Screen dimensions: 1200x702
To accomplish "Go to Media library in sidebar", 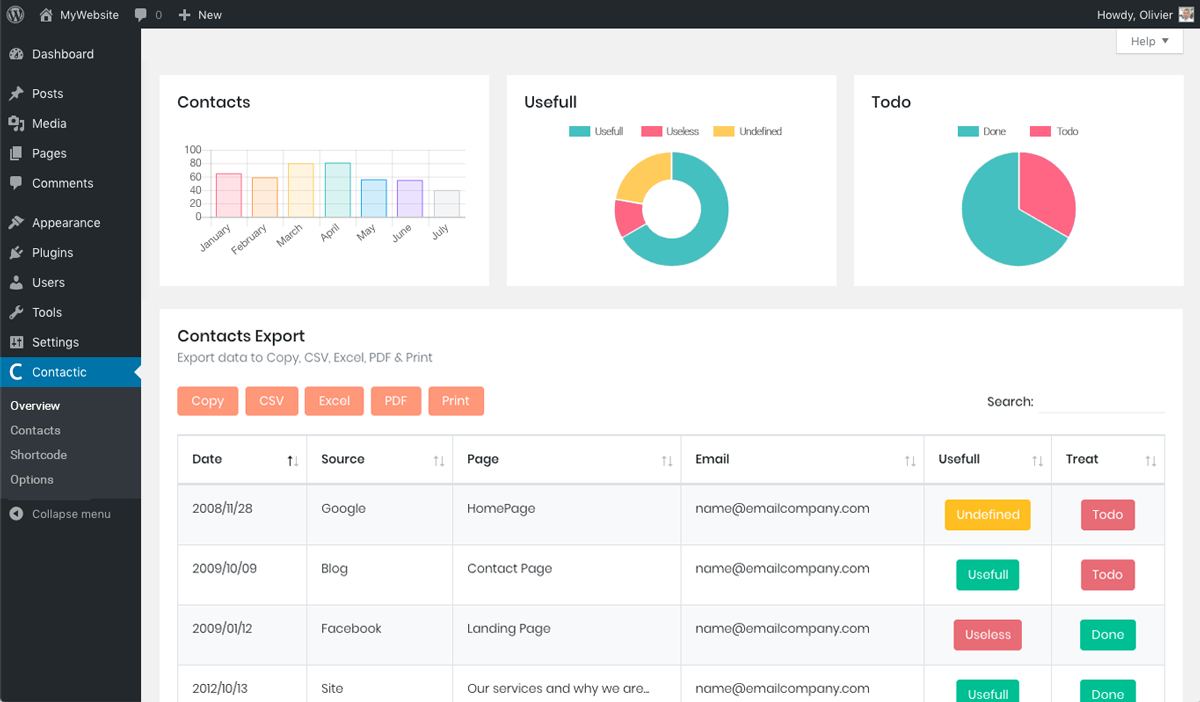I will click(49, 124).
